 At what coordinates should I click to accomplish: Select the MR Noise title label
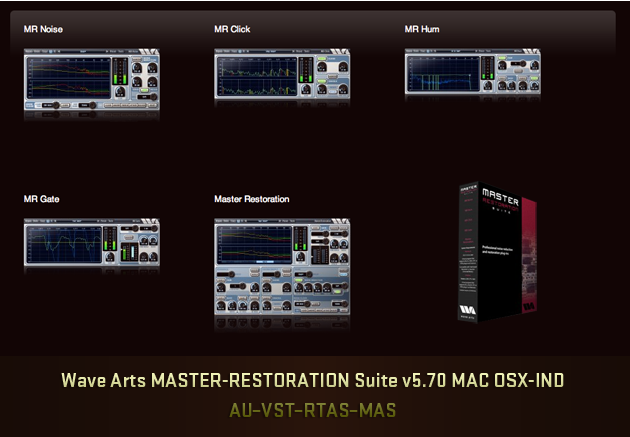coord(44,29)
